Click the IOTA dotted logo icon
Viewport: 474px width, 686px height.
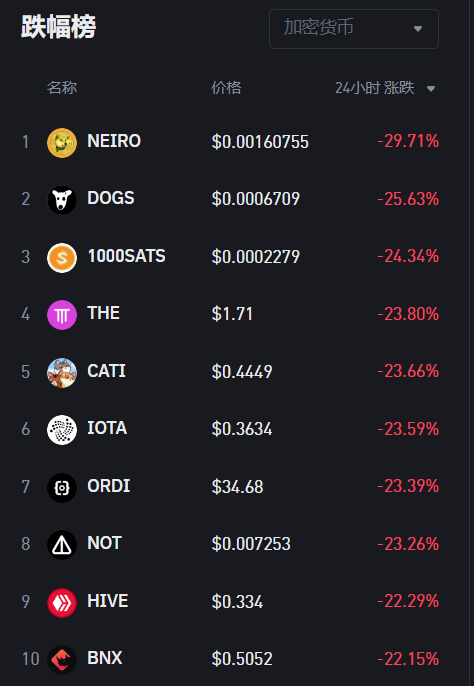[x=62, y=430]
